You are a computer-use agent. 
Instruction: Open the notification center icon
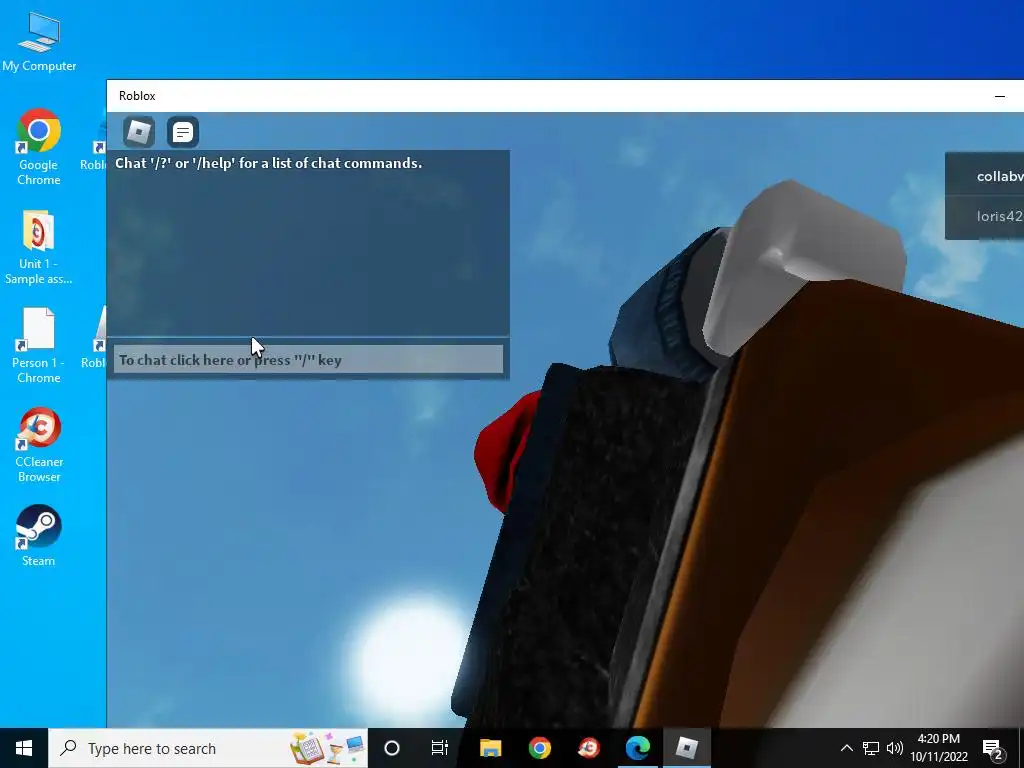(993, 749)
